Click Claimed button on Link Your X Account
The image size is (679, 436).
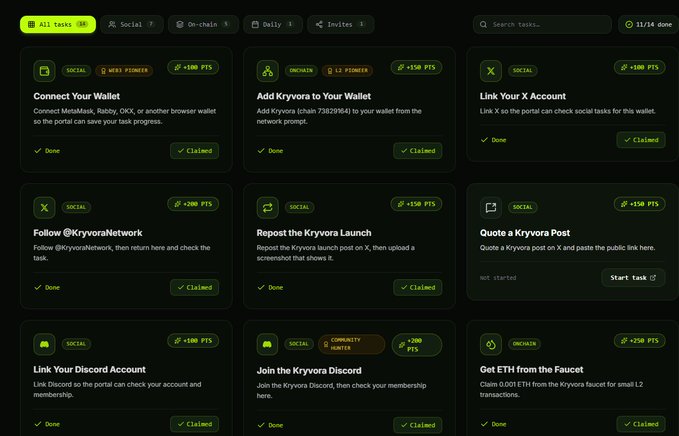point(641,140)
